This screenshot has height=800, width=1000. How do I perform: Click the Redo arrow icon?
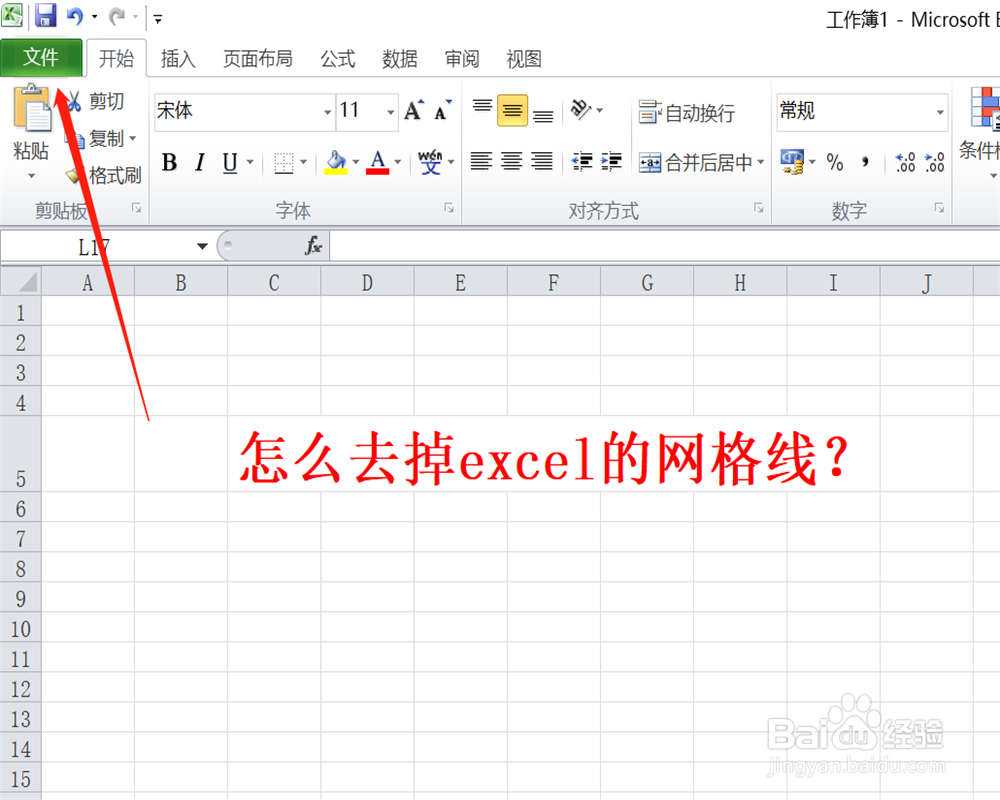coord(117,17)
